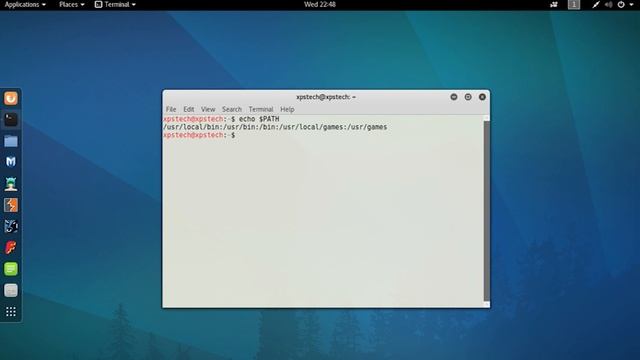Launch the Armitage icon in the dock
The width and height of the screenshot is (640, 360).
click(11, 184)
